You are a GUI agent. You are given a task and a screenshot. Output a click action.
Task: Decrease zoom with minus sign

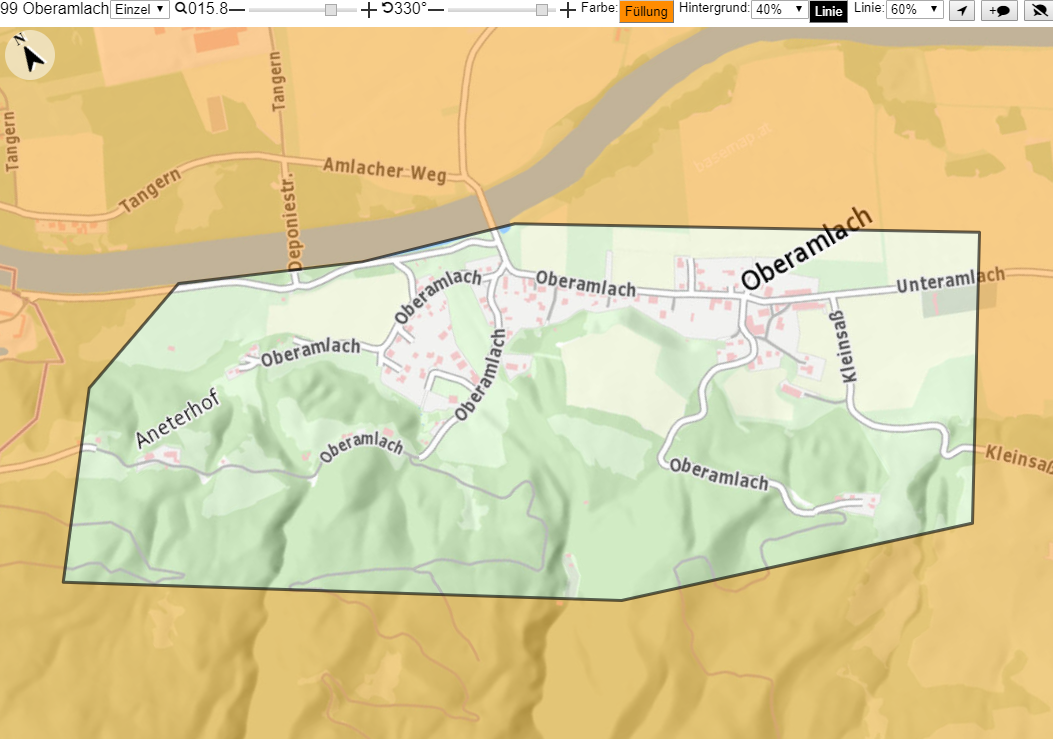(x=236, y=10)
